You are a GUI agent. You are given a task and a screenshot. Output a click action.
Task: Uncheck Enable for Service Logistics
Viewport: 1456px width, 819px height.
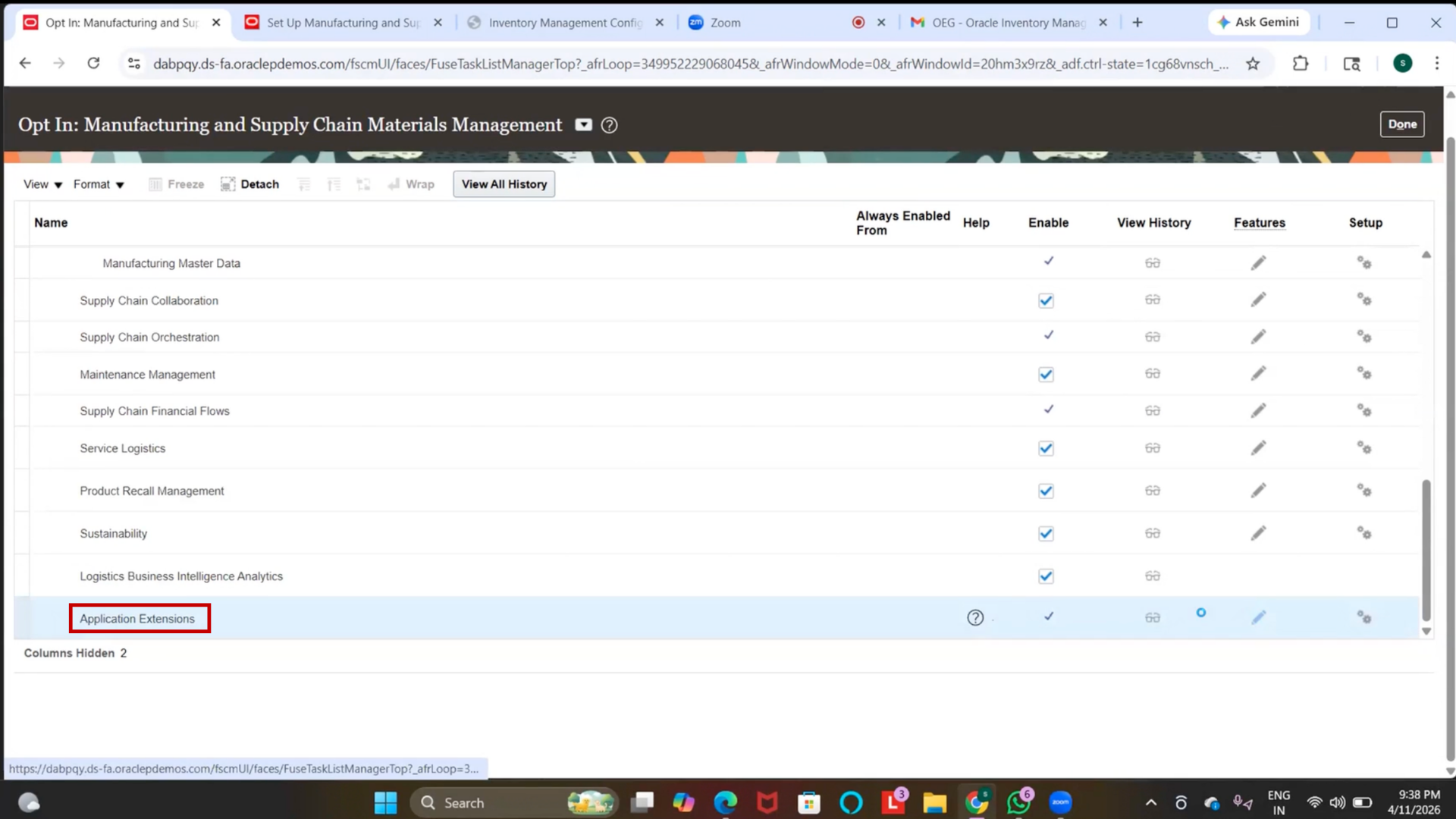[x=1046, y=448]
